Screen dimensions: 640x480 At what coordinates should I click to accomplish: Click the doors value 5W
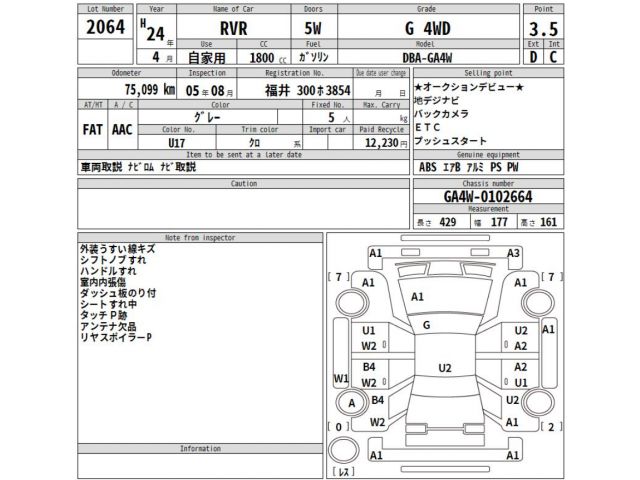pos(313,29)
